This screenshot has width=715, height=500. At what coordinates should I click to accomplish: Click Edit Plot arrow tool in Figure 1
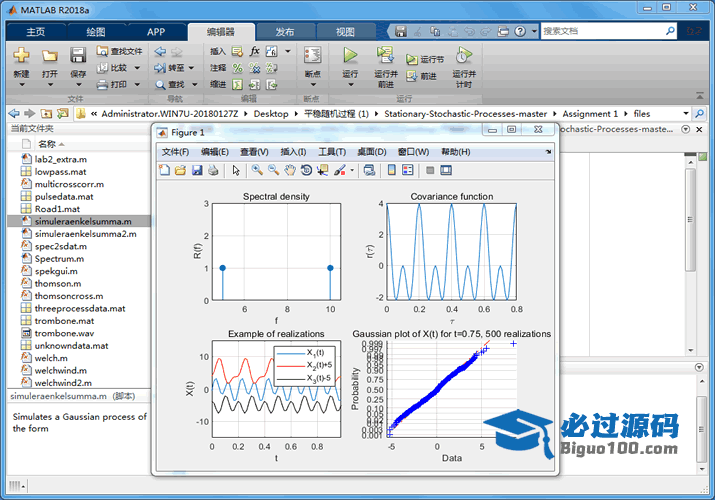pyautogui.click(x=236, y=170)
